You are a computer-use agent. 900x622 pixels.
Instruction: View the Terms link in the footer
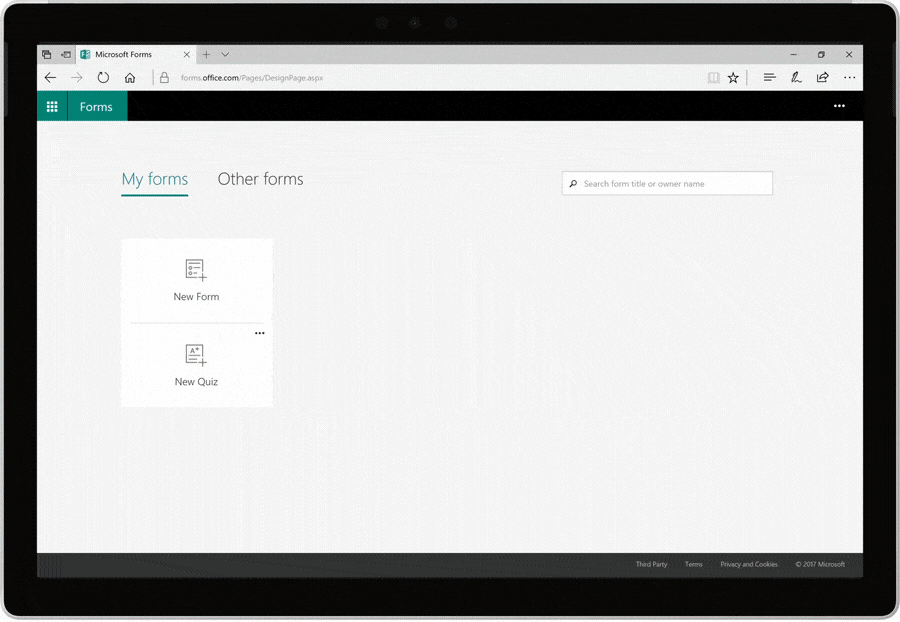(693, 564)
